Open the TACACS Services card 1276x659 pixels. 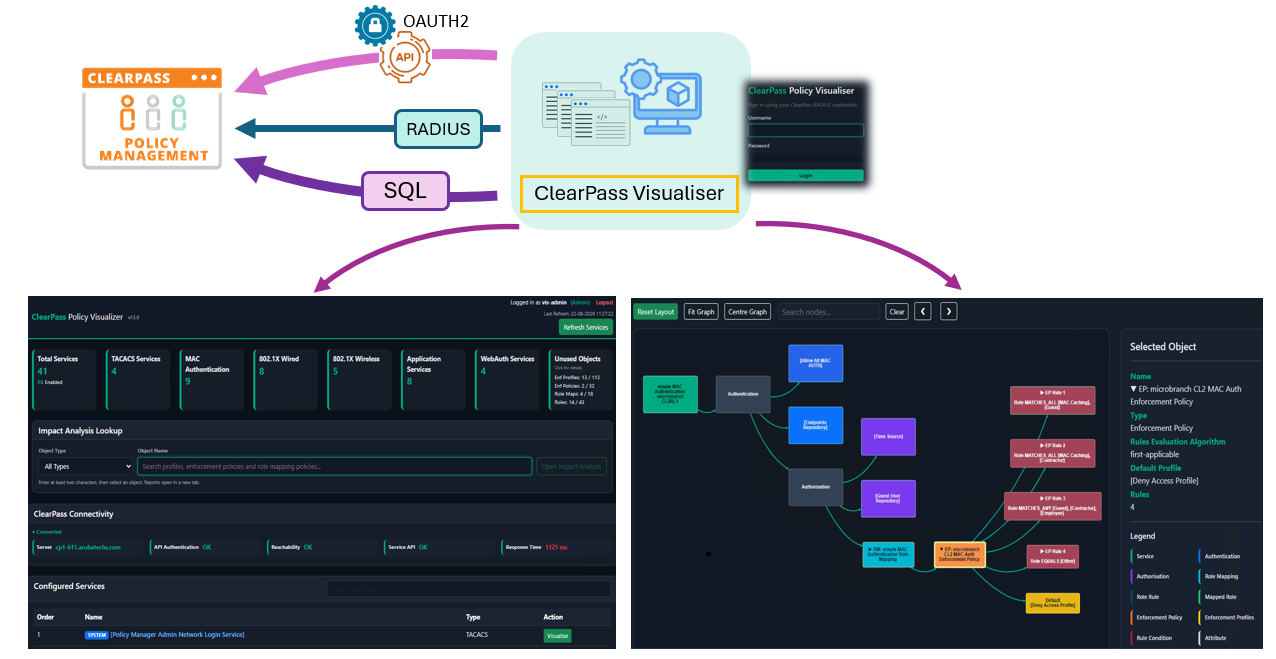point(138,379)
